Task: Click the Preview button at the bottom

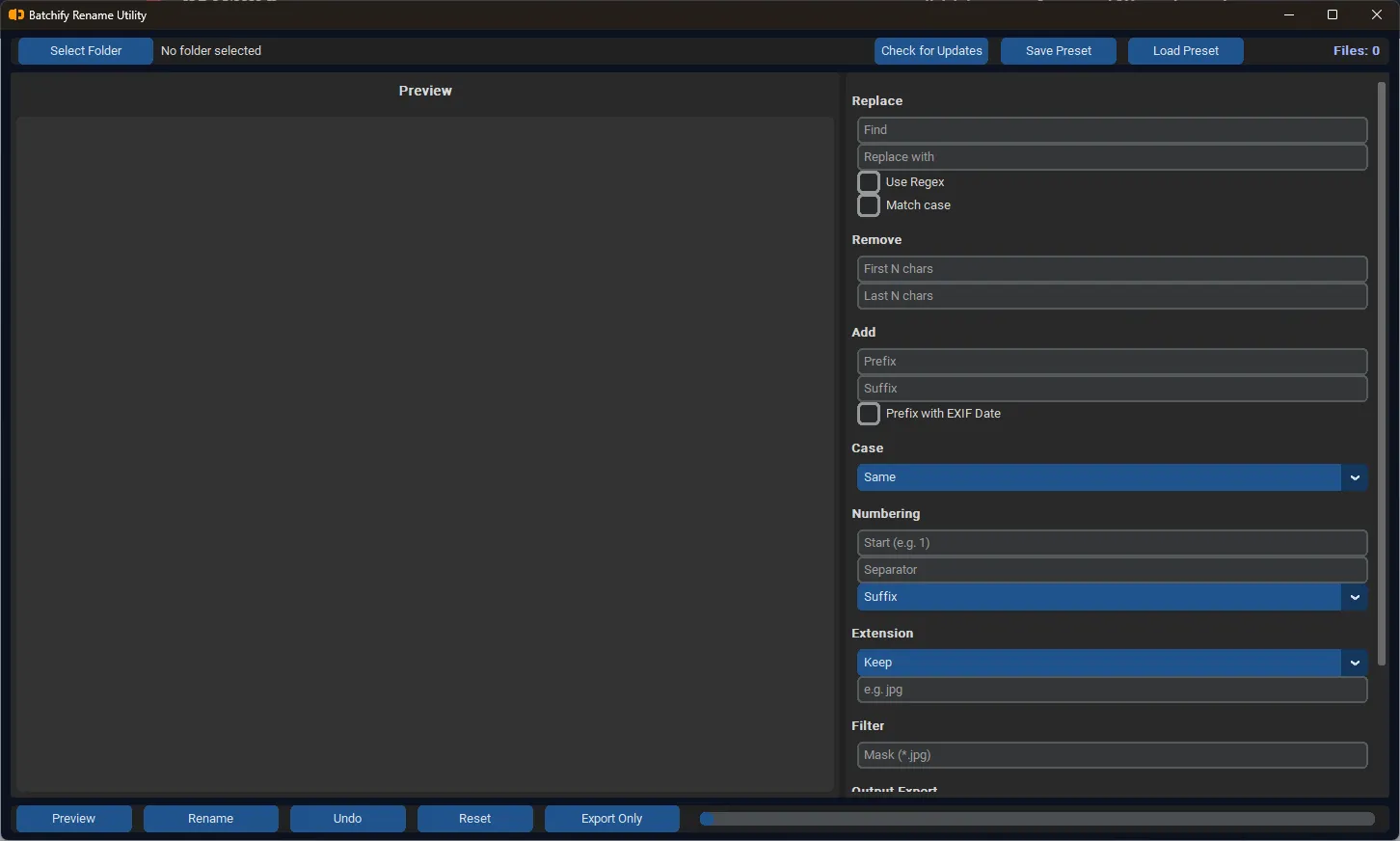Action: click(74, 819)
